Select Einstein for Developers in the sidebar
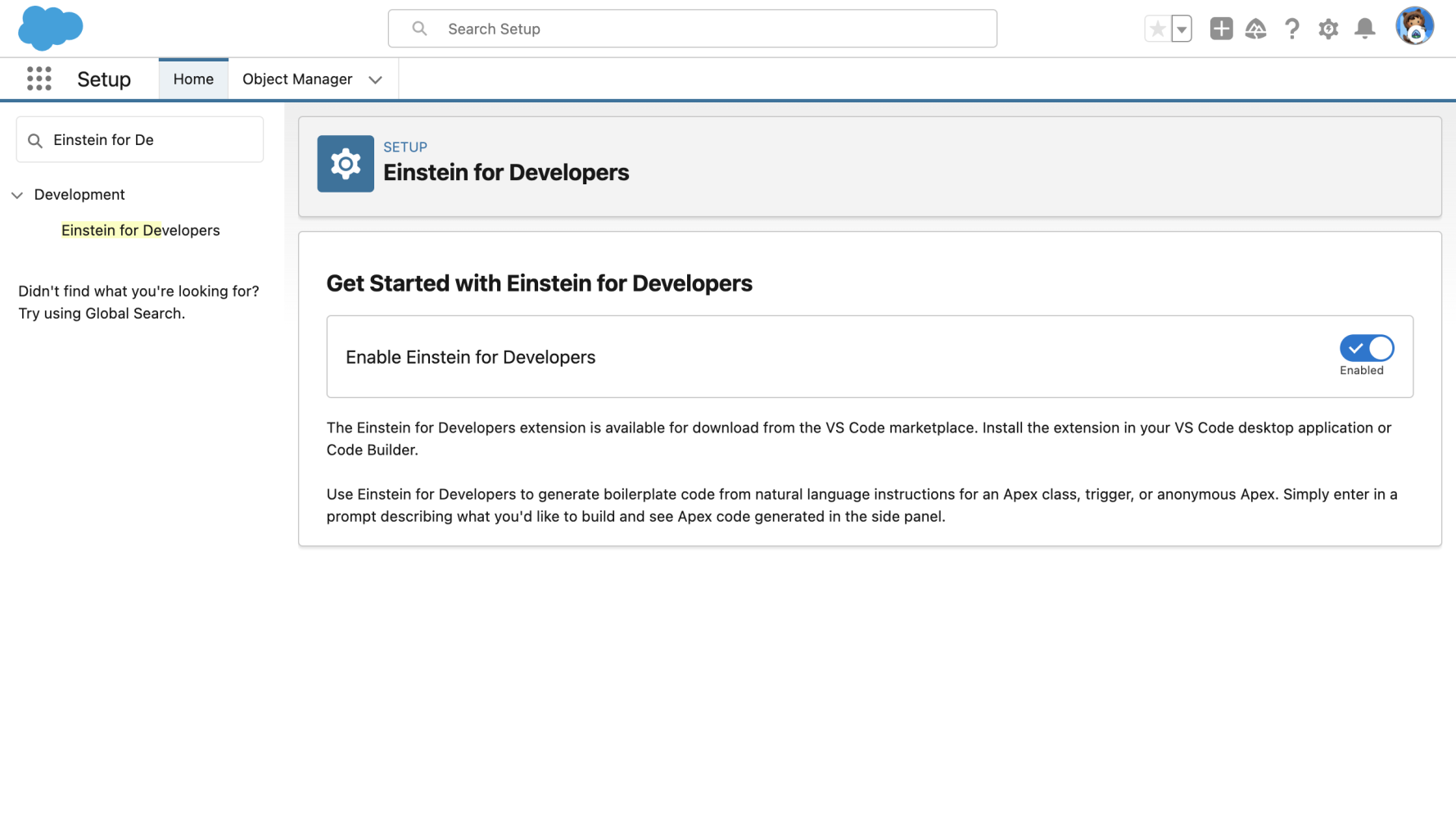 point(141,230)
